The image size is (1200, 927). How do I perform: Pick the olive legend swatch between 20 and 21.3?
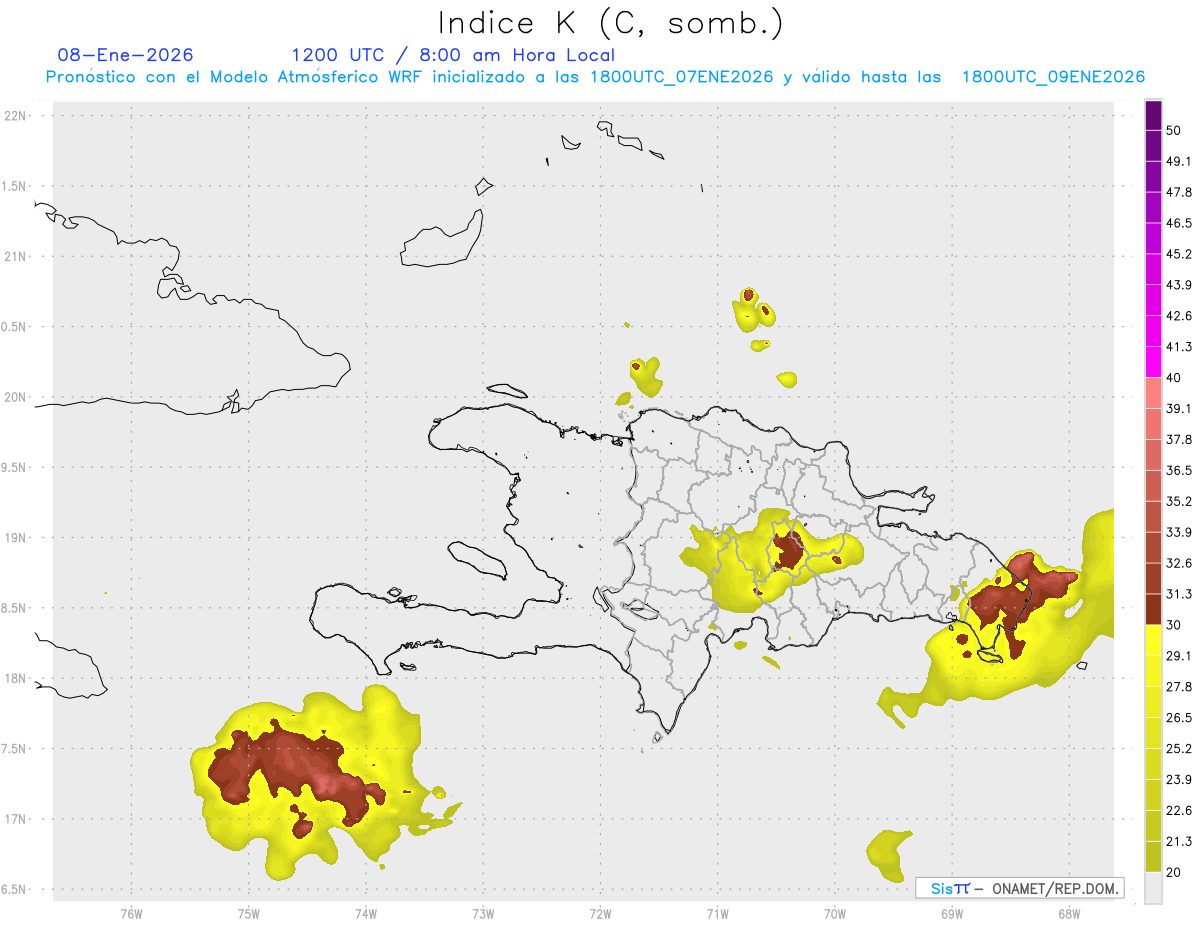coord(1153,856)
